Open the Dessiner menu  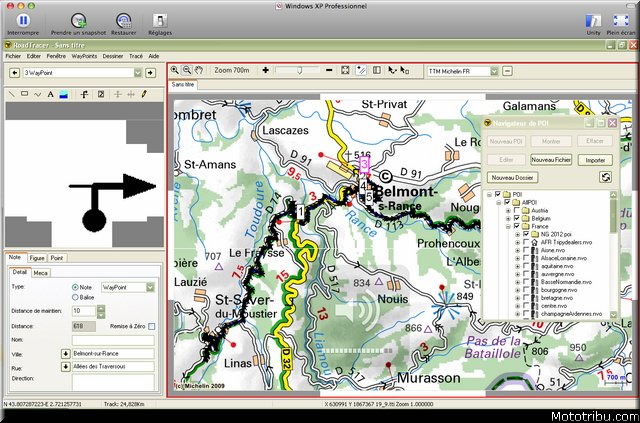click(x=113, y=56)
